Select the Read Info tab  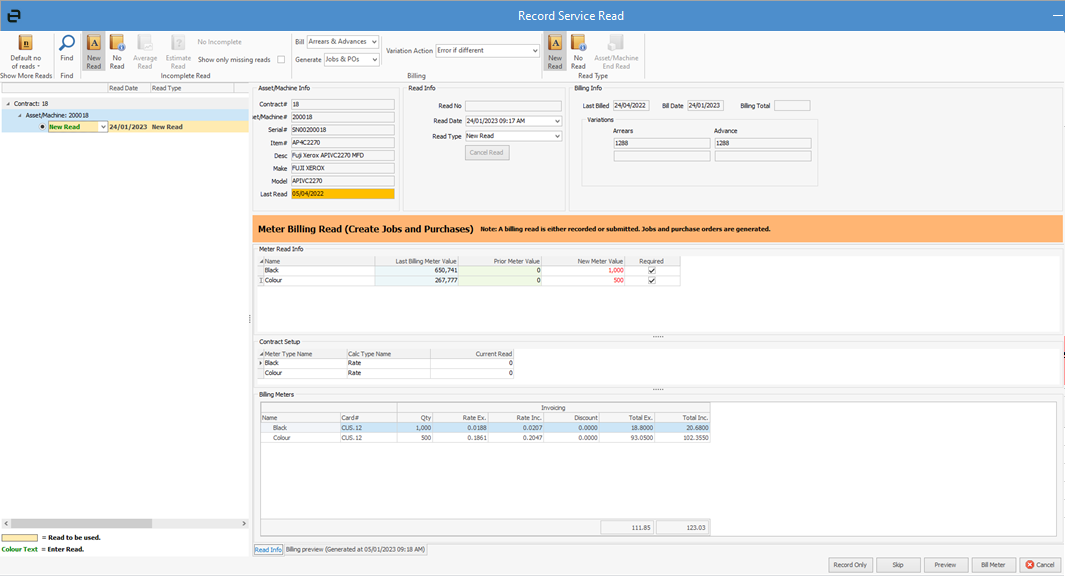tap(268, 549)
